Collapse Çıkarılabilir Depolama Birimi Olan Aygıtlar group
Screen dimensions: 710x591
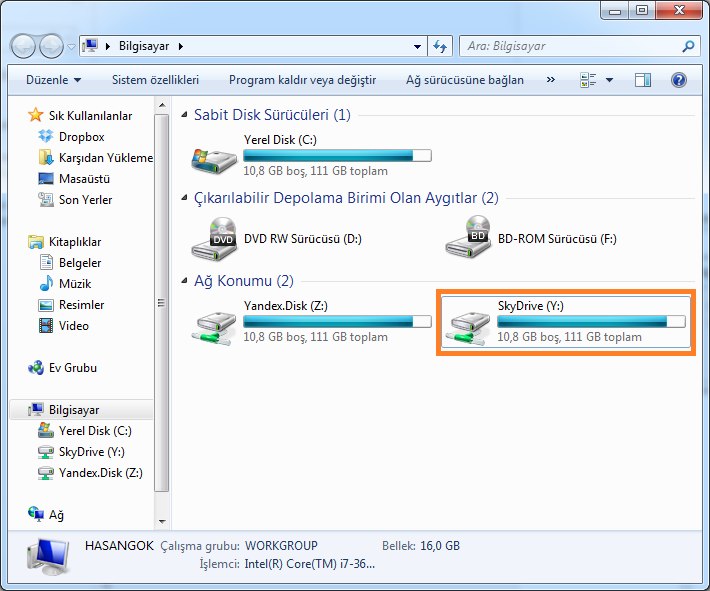tap(184, 198)
